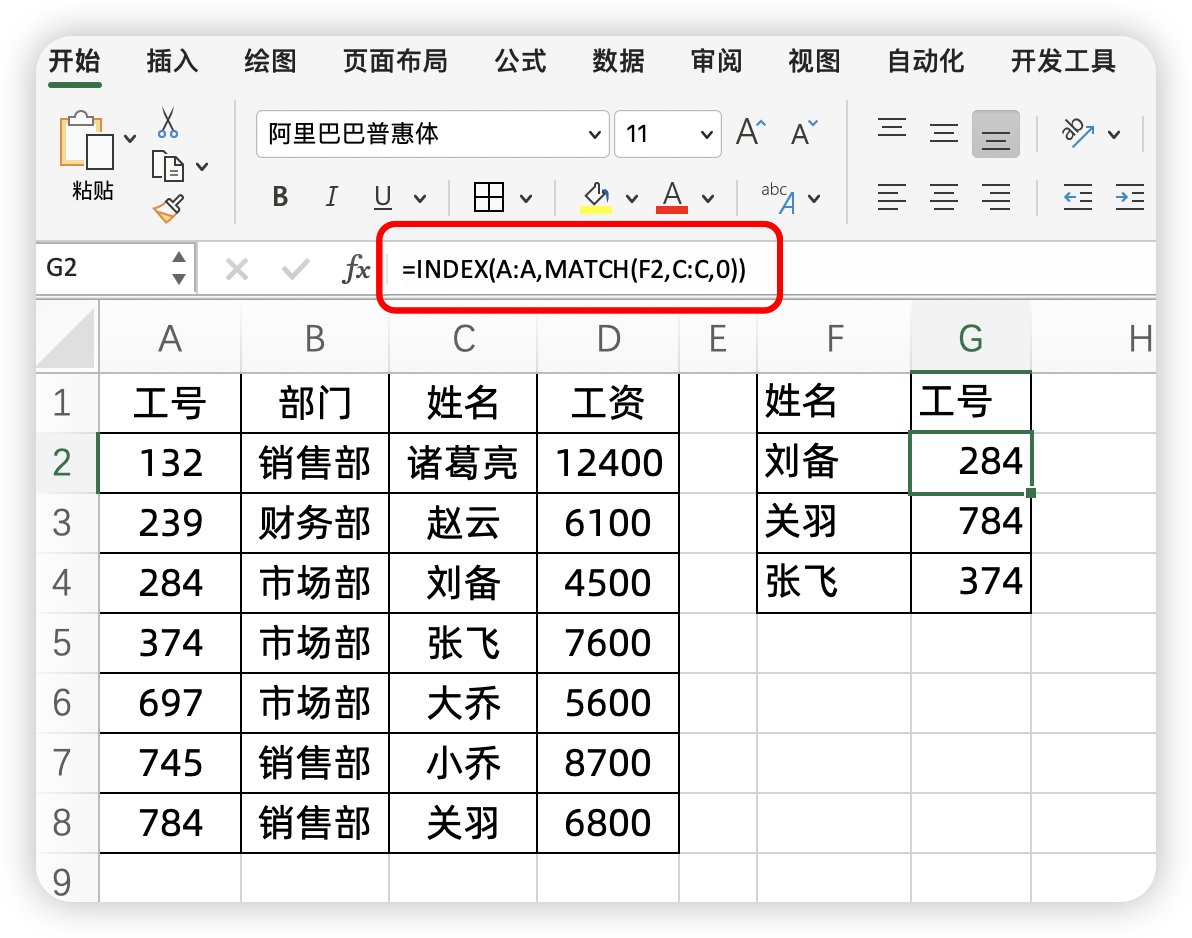Viewport: 1192px width, 938px height.
Task: Expand font color dropdown arrow
Action: pyautogui.click(x=708, y=199)
